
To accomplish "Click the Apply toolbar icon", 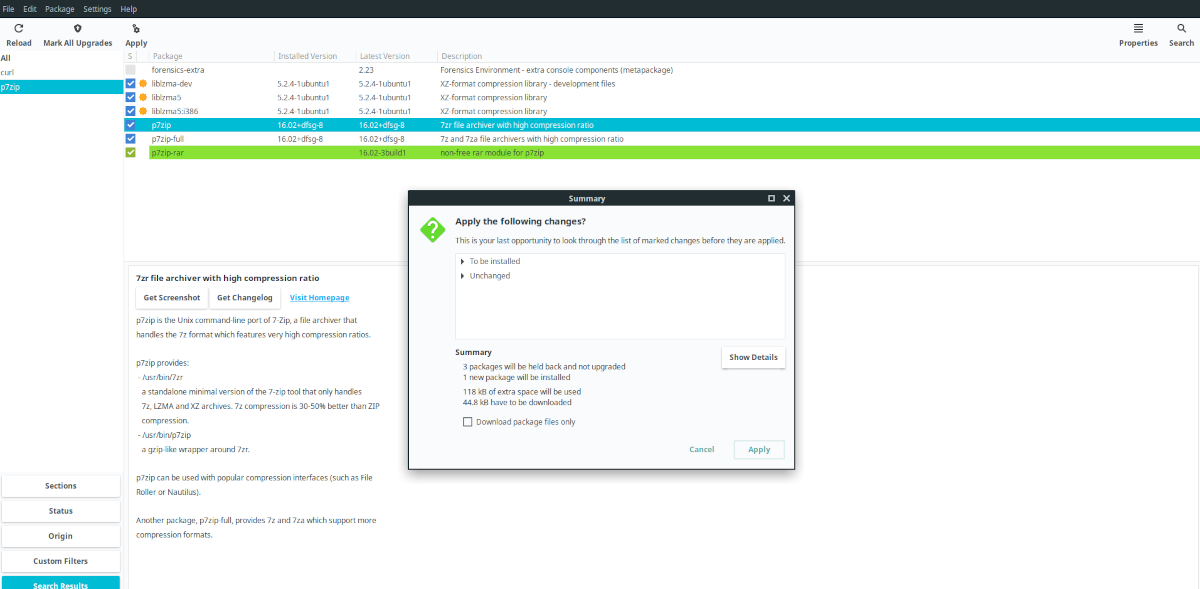I will (x=136, y=29).
